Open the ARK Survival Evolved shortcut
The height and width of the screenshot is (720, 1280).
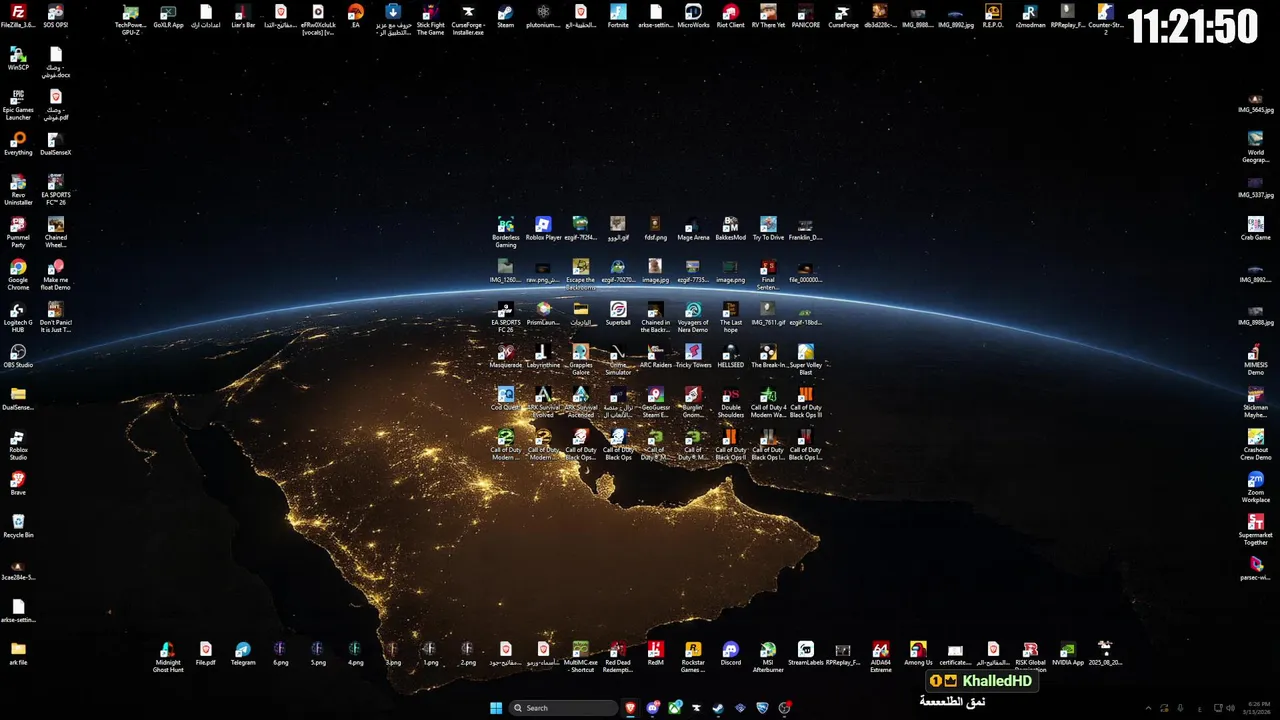click(543, 402)
